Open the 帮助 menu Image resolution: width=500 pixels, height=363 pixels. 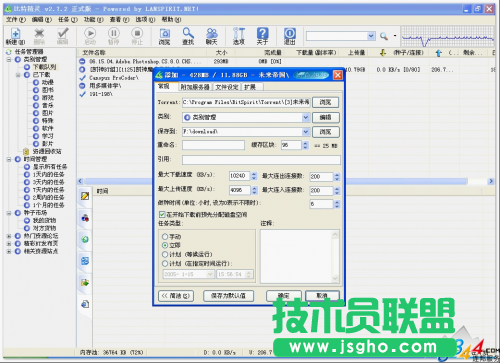(171, 20)
